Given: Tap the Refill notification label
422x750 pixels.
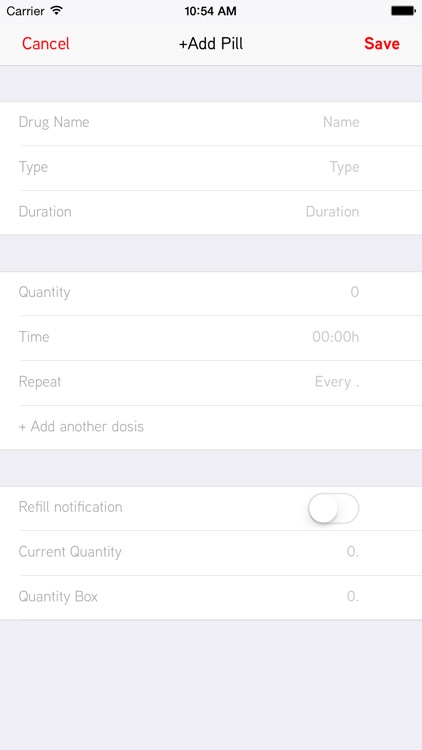Looking at the screenshot, I should 70,507.
